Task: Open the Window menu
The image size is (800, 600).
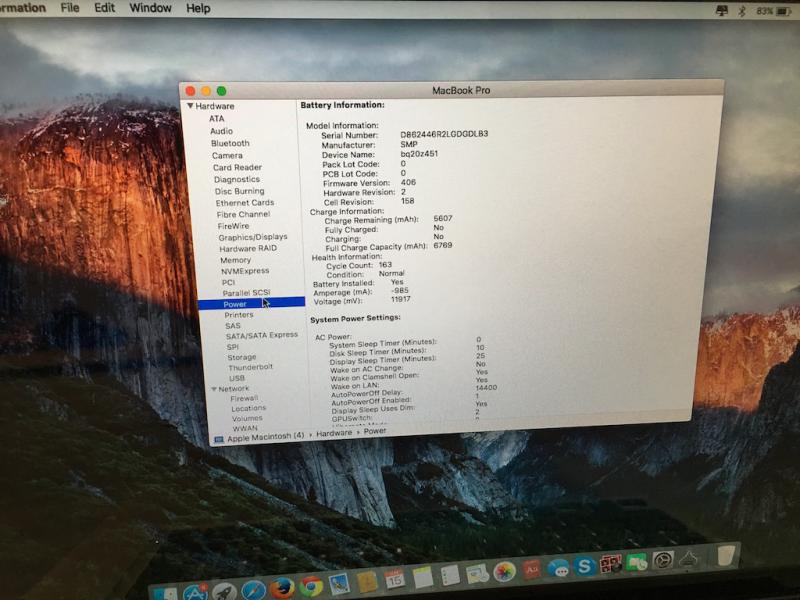Action: tap(150, 8)
